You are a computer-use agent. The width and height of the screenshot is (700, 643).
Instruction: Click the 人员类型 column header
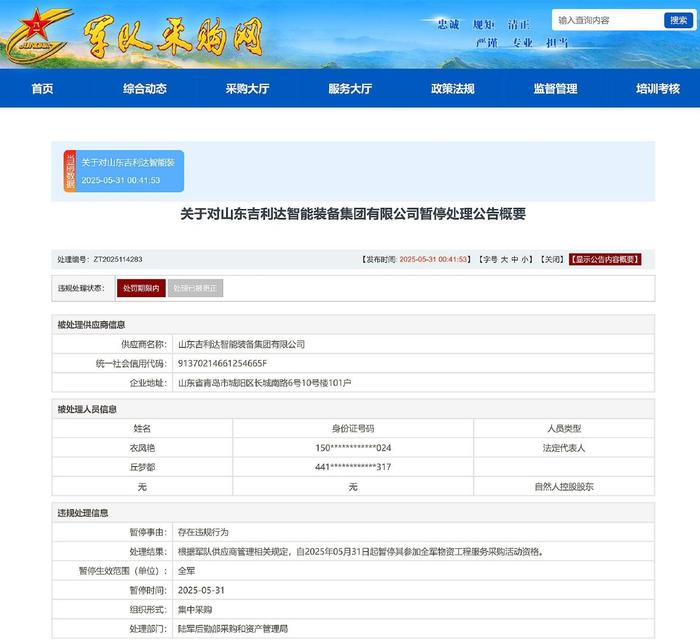(564, 429)
